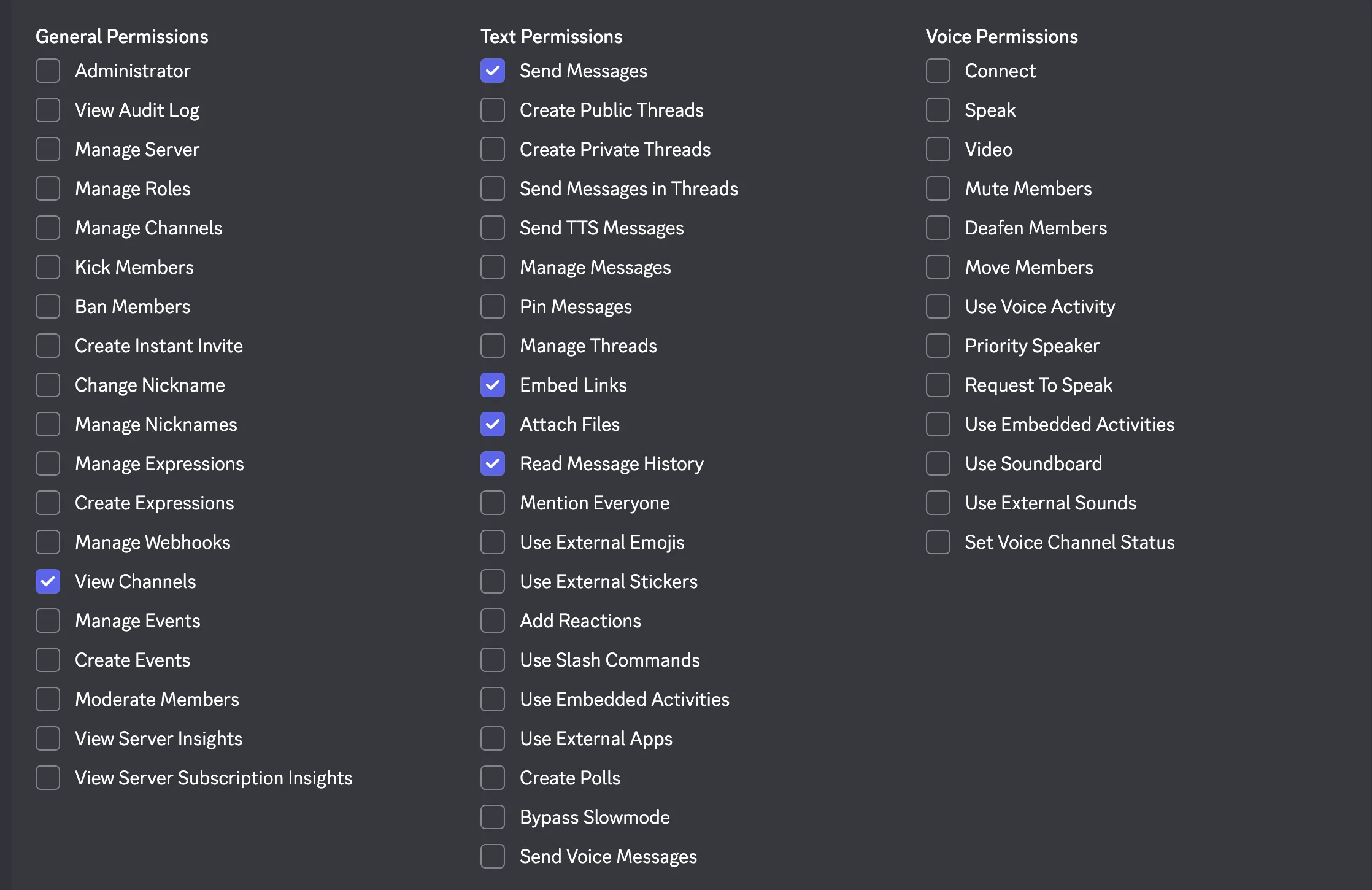Check the Speak permission
This screenshot has height=890, width=1372.
(x=938, y=110)
